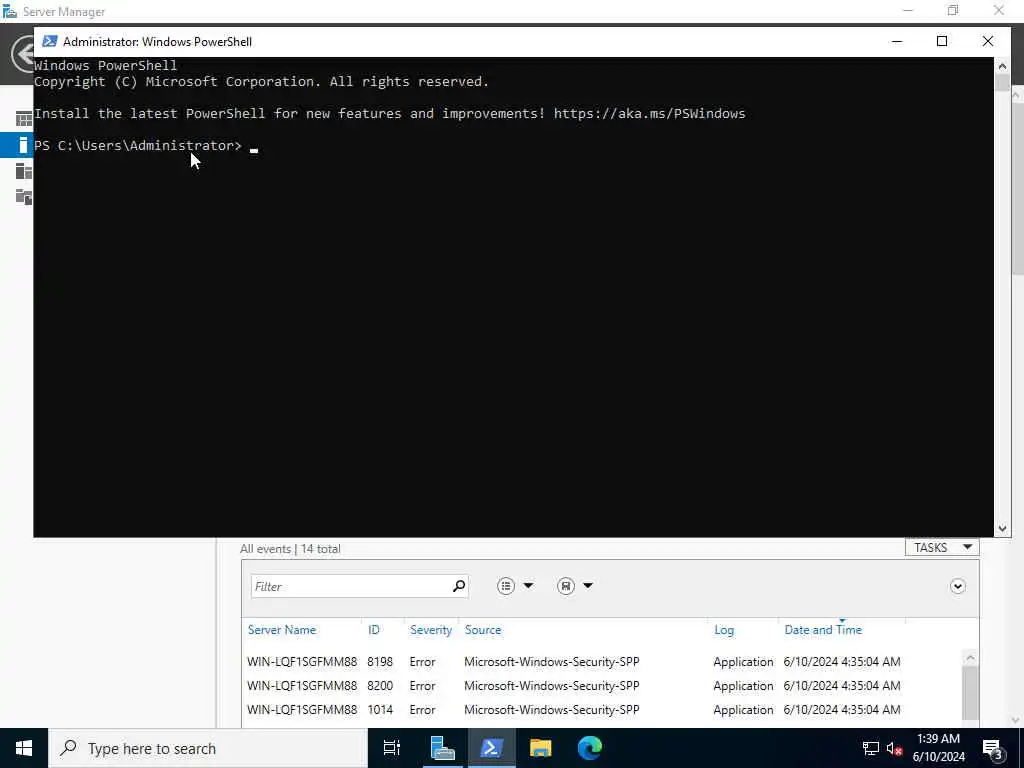
Task: Select File and Storage Services sidebar icon
Action: (24, 197)
